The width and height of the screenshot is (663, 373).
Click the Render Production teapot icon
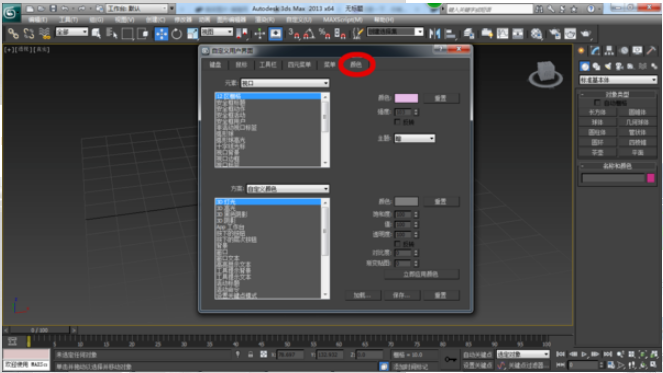click(x=586, y=34)
